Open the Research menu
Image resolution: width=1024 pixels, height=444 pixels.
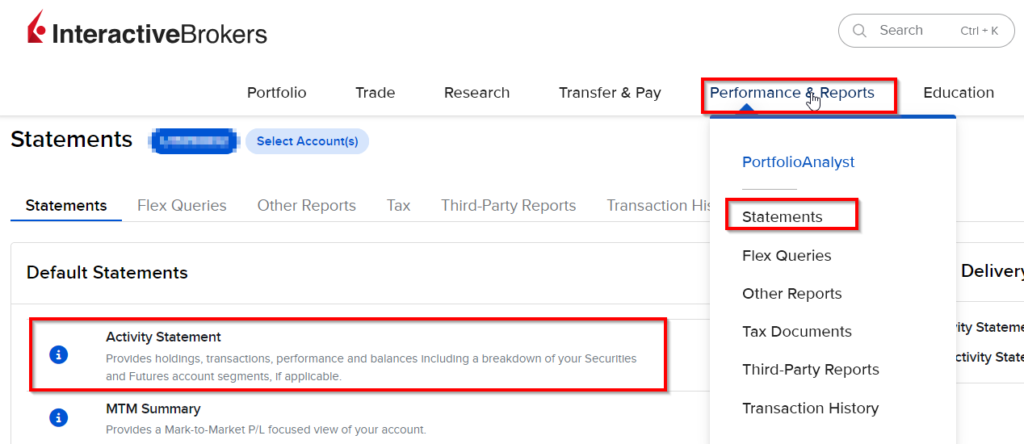coord(476,93)
